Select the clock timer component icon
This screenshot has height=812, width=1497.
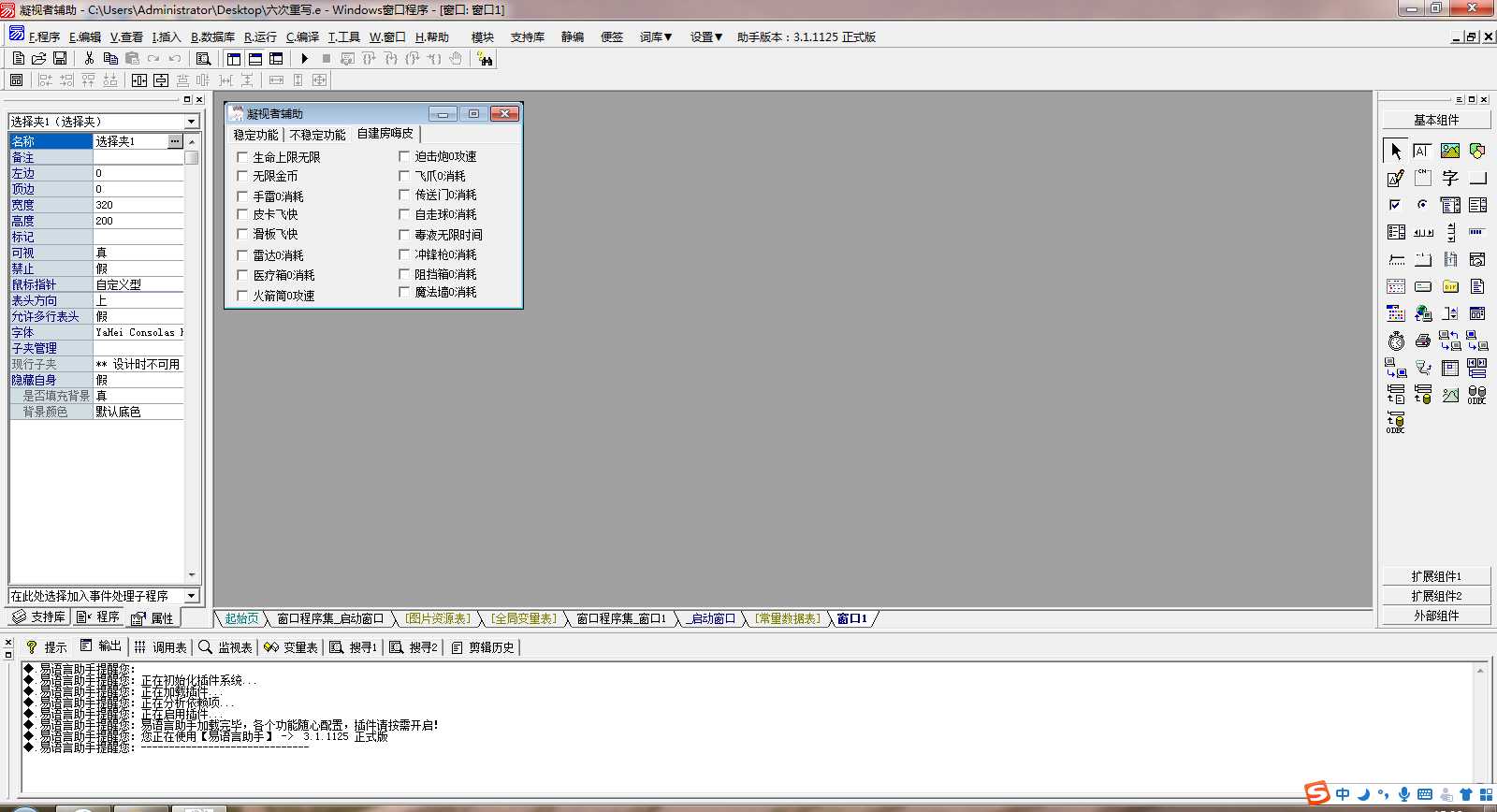coord(1395,341)
